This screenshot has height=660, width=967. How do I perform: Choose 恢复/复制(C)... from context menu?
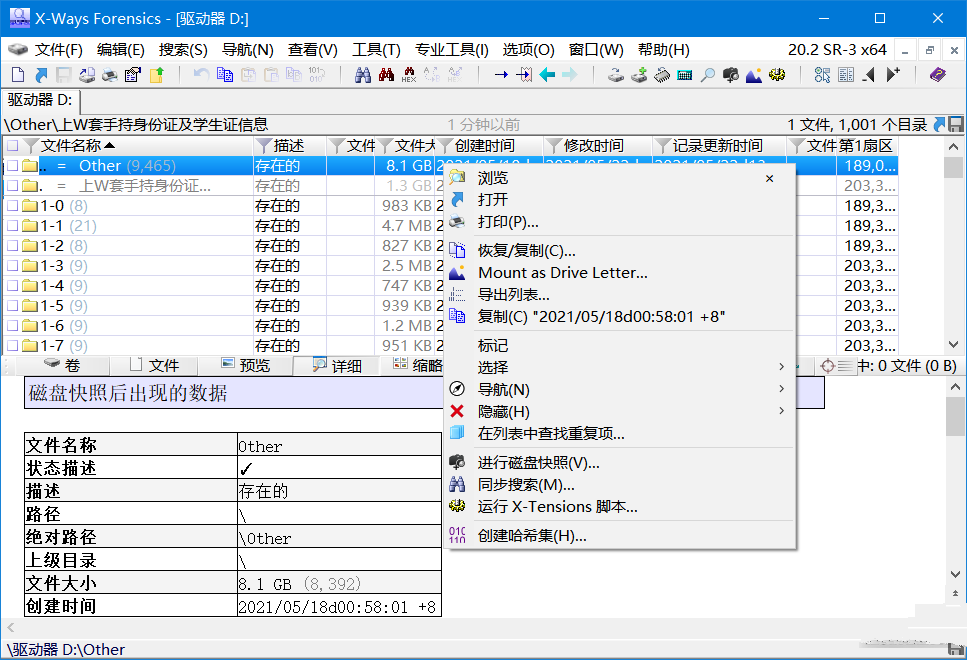620,250
